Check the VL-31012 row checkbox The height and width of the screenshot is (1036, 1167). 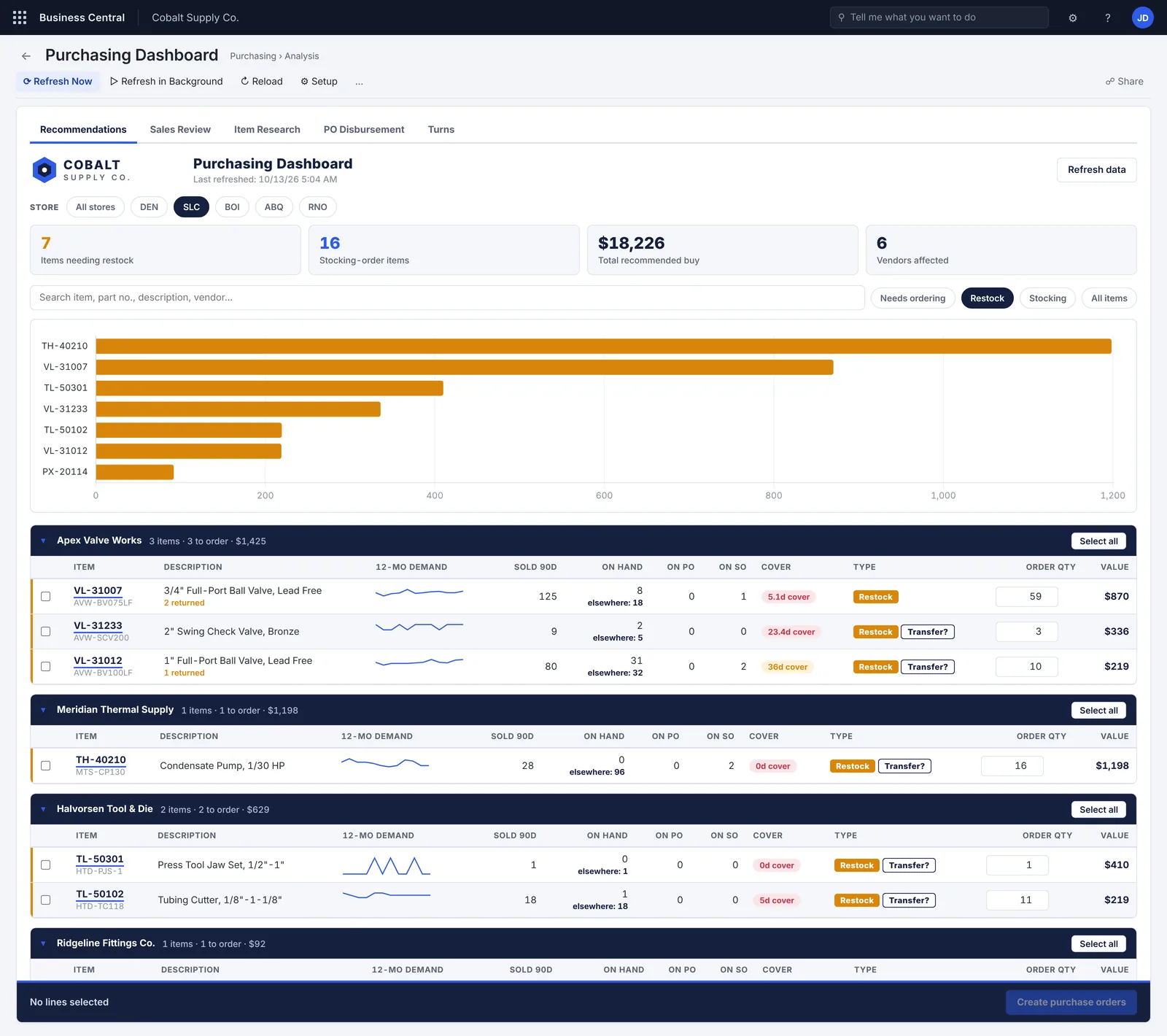pos(46,667)
